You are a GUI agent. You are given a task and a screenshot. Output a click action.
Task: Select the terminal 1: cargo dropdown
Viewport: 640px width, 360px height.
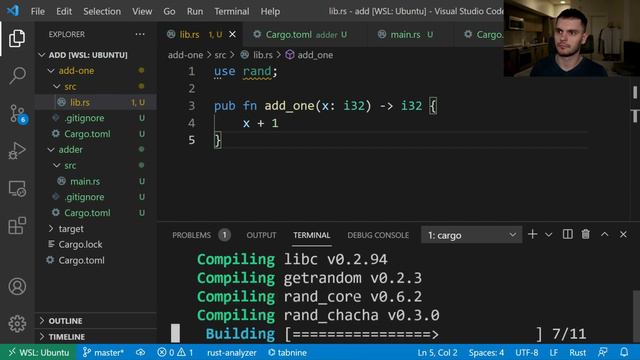click(471, 235)
